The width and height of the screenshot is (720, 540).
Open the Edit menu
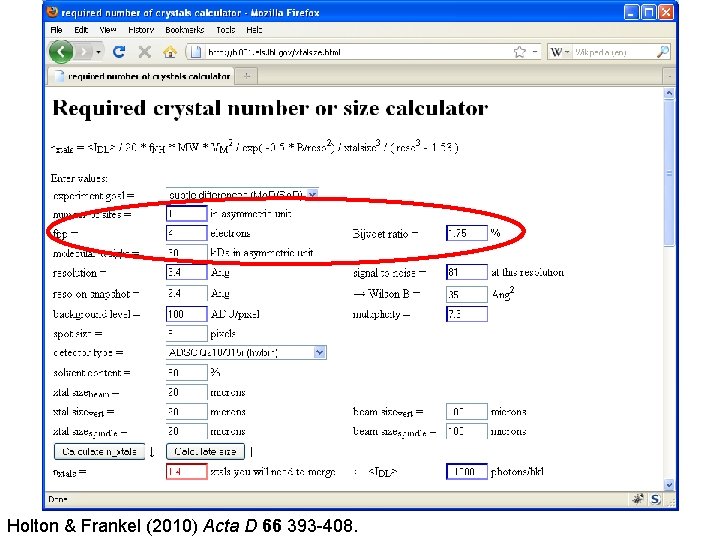click(81, 30)
